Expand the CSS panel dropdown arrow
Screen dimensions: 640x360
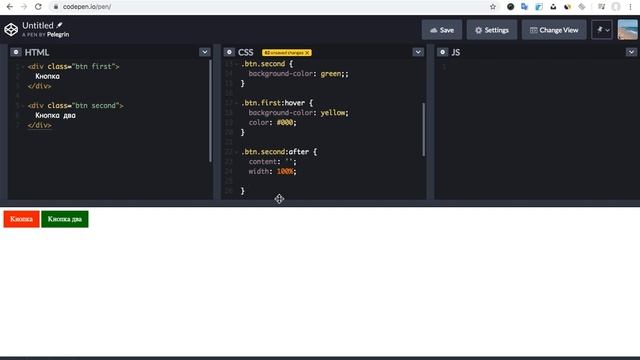point(418,52)
